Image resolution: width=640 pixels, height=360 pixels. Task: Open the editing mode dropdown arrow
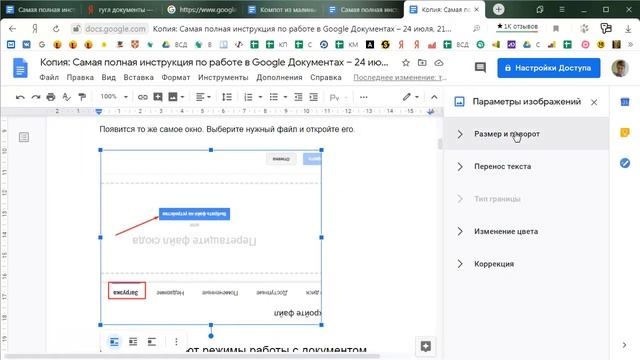pos(417,97)
